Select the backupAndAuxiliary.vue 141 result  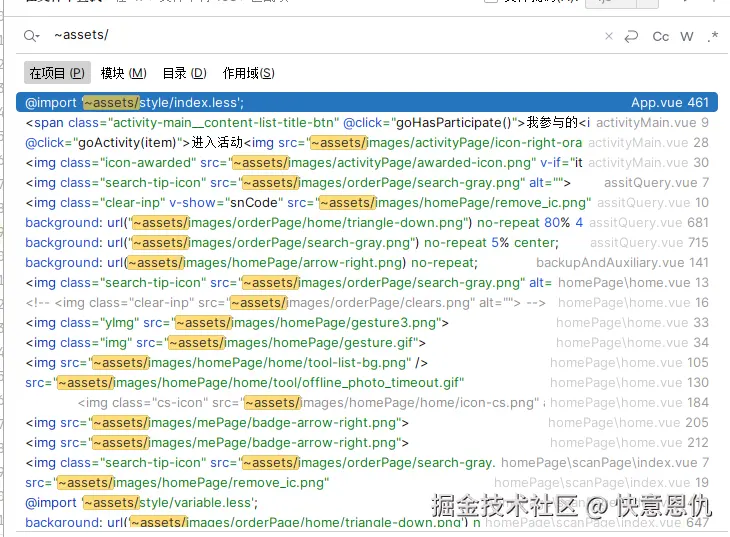pos(367,263)
